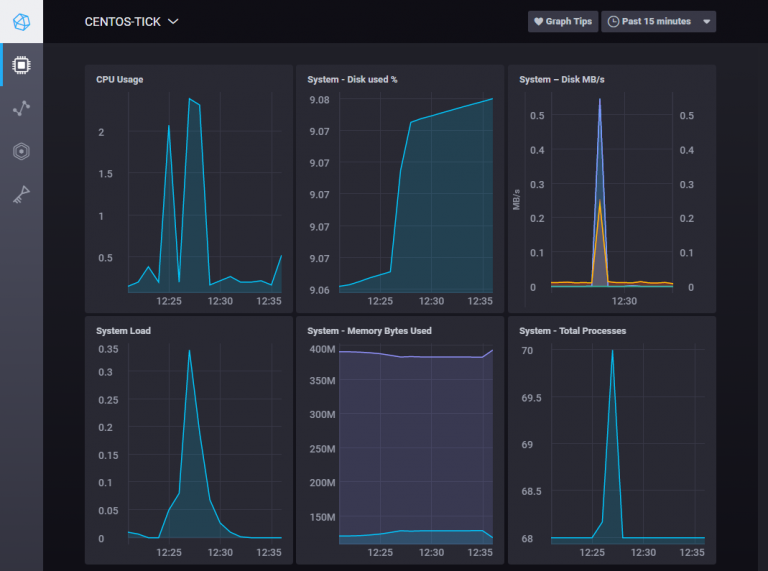Viewport: 768px width, 571px height.
Task: Click the time range caret arrow
Action: tap(707, 22)
